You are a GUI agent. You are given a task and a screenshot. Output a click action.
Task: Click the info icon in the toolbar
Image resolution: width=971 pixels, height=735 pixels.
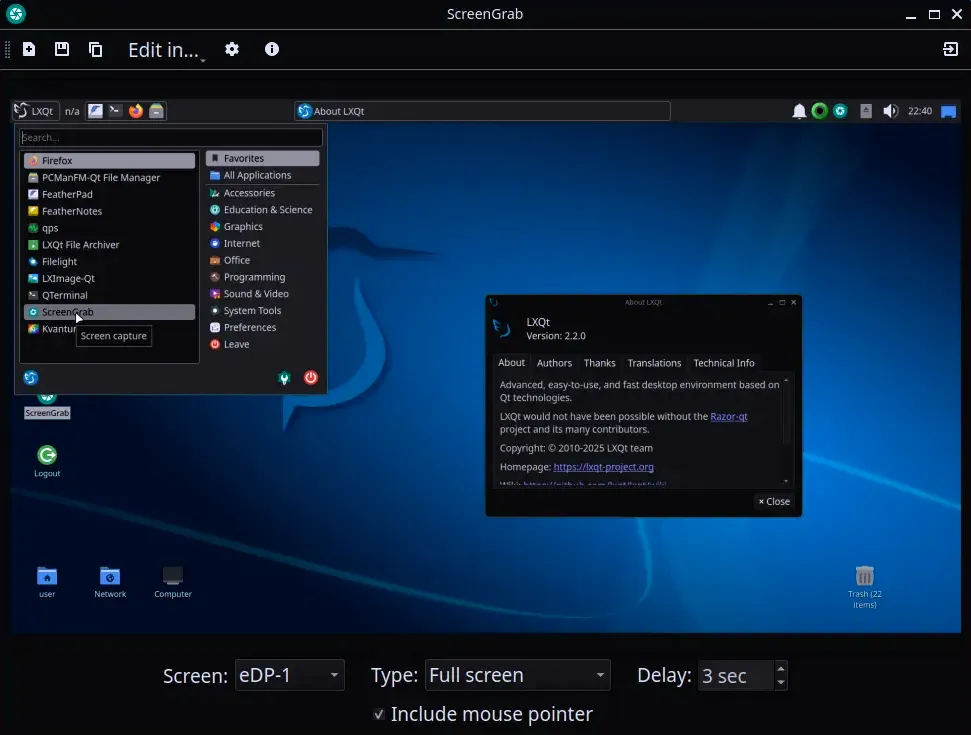[272, 49]
